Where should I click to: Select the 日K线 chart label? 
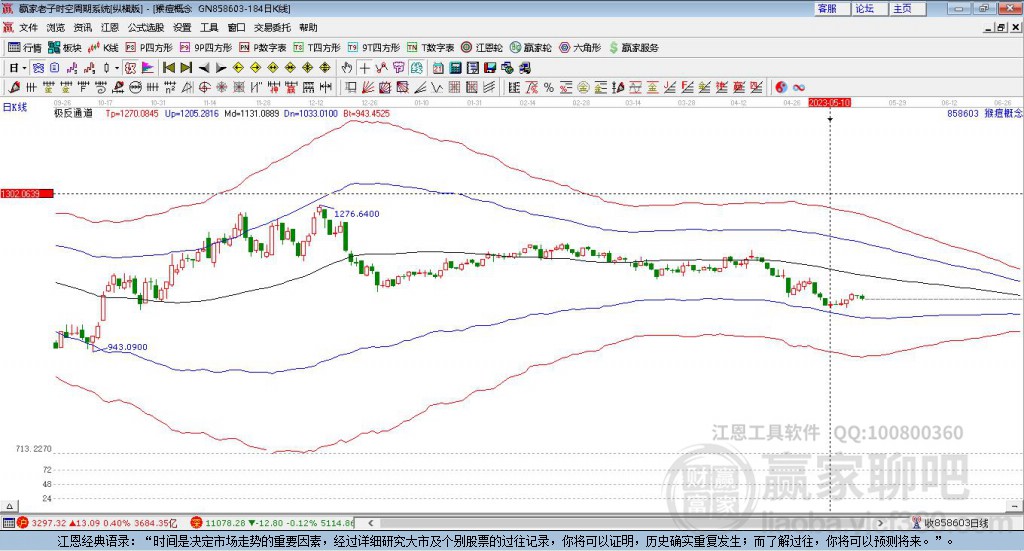tap(15, 107)
